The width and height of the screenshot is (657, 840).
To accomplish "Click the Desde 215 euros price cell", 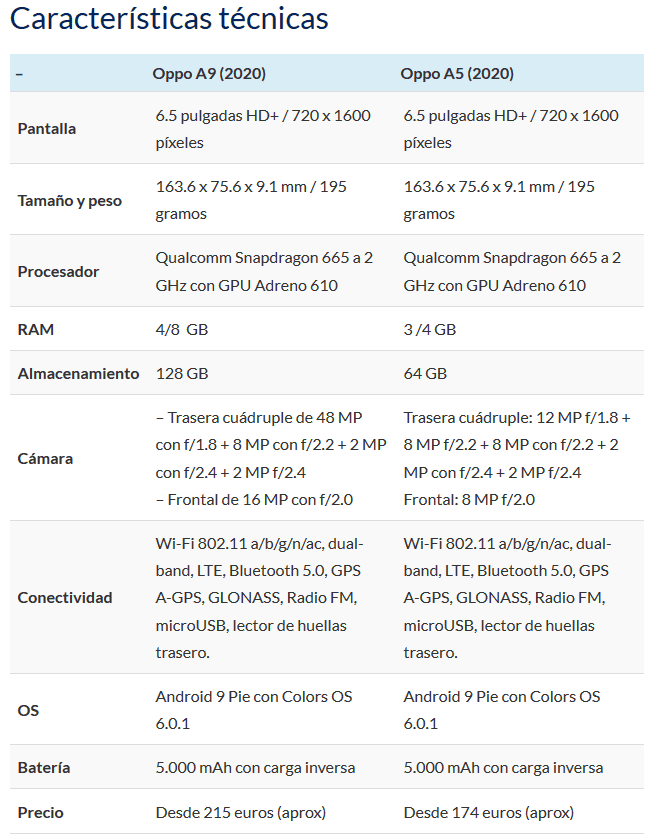I will [x=241, y=813].
